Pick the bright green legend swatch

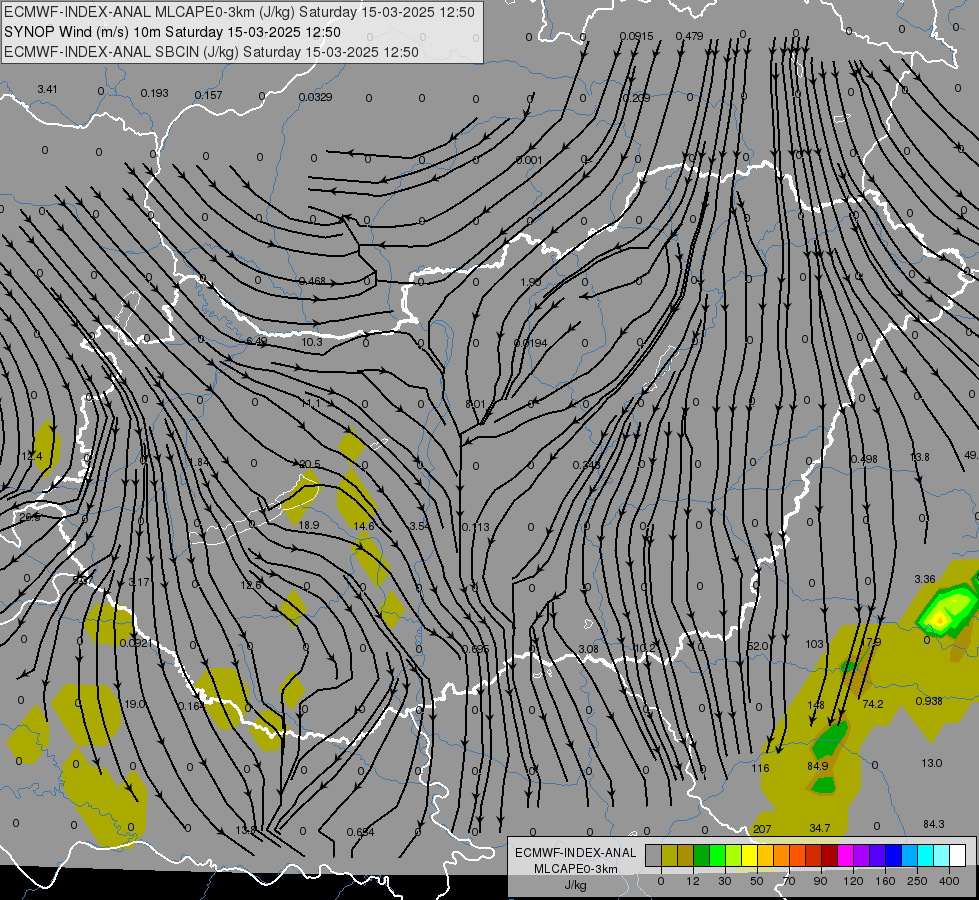click(718, 855)
